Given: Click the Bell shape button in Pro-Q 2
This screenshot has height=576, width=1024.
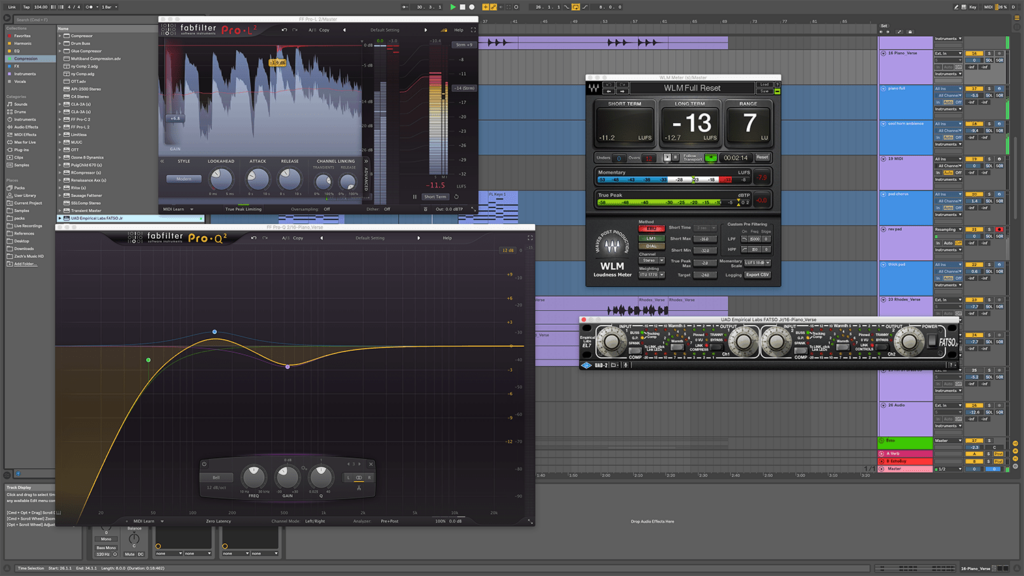Looking at the screenshot, I should (217, 477).
